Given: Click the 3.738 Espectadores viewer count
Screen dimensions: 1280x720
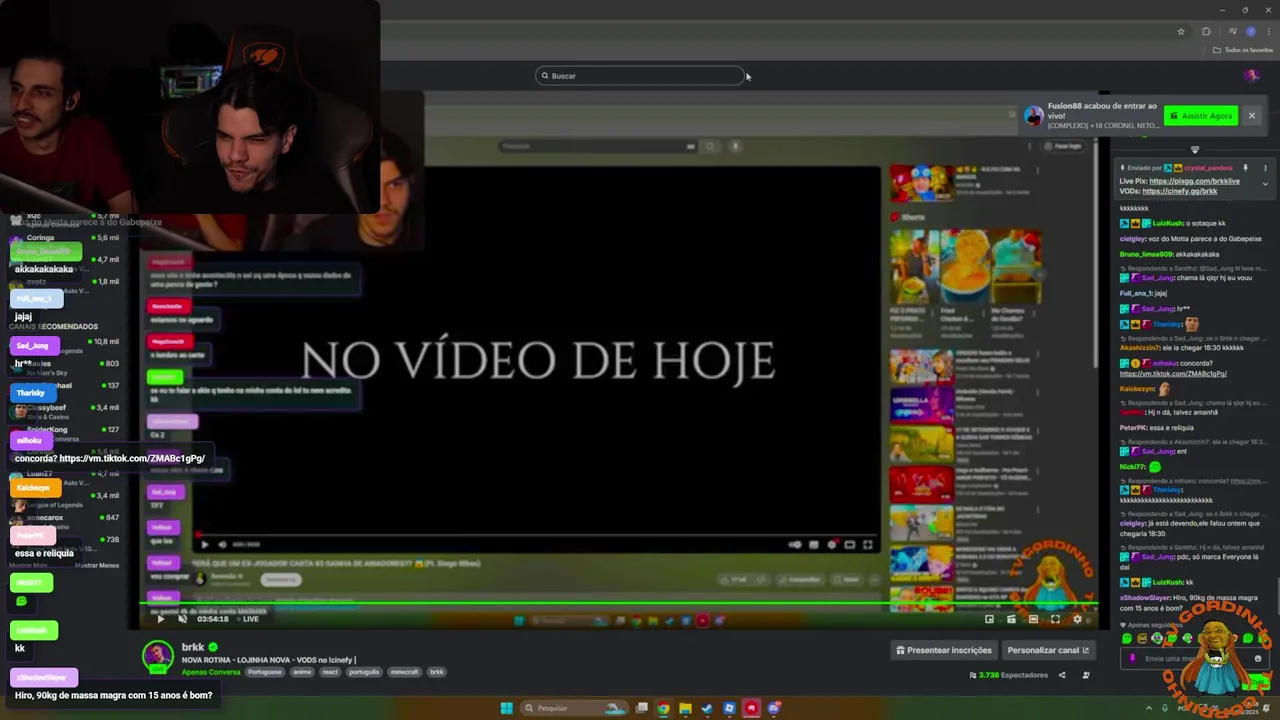Looking at the screenshot, I should tap(1009, 675).
